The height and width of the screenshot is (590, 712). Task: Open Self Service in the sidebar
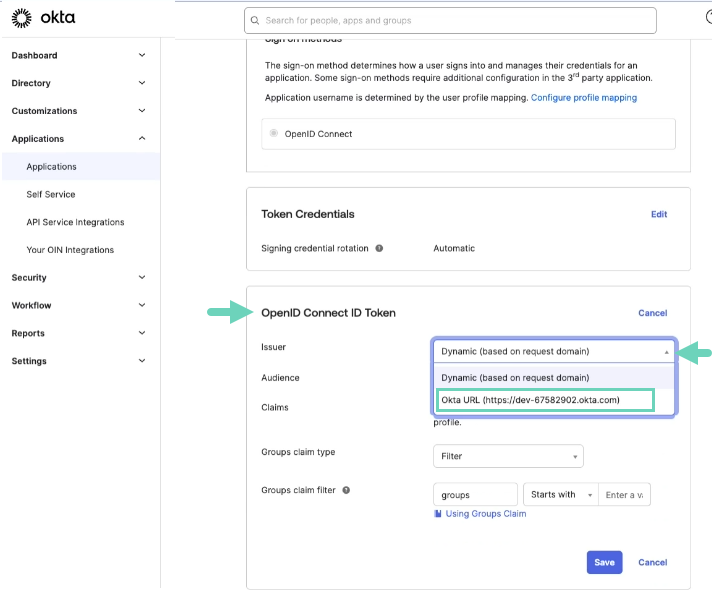[x=51, y=194]
